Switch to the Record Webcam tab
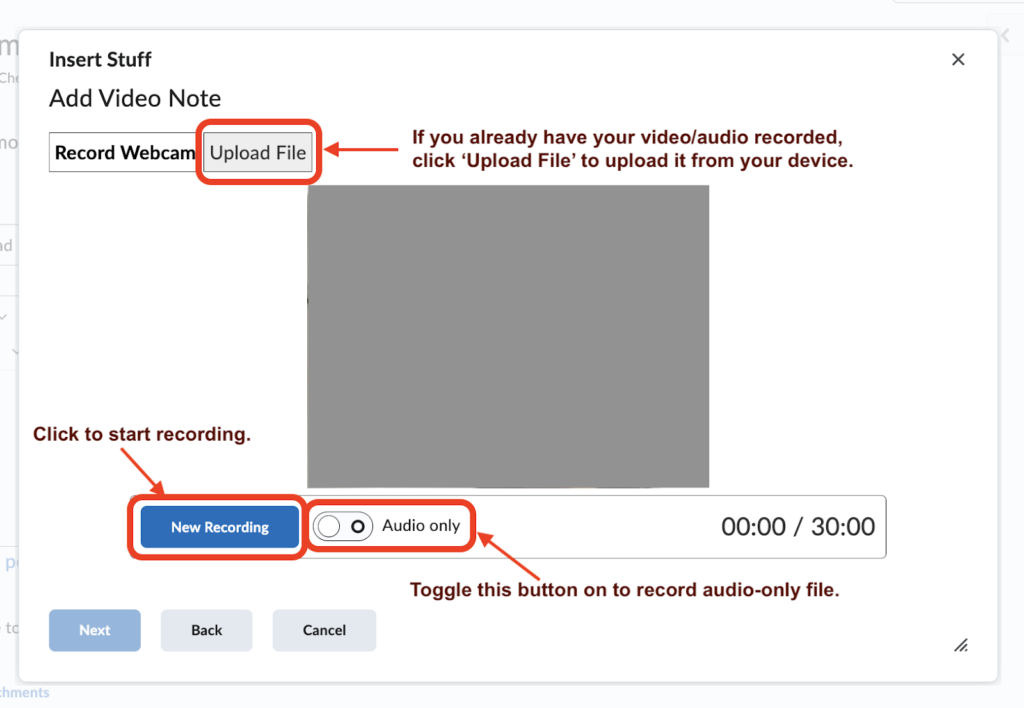This screenshot has height=708, width=1024. point(124,152)
